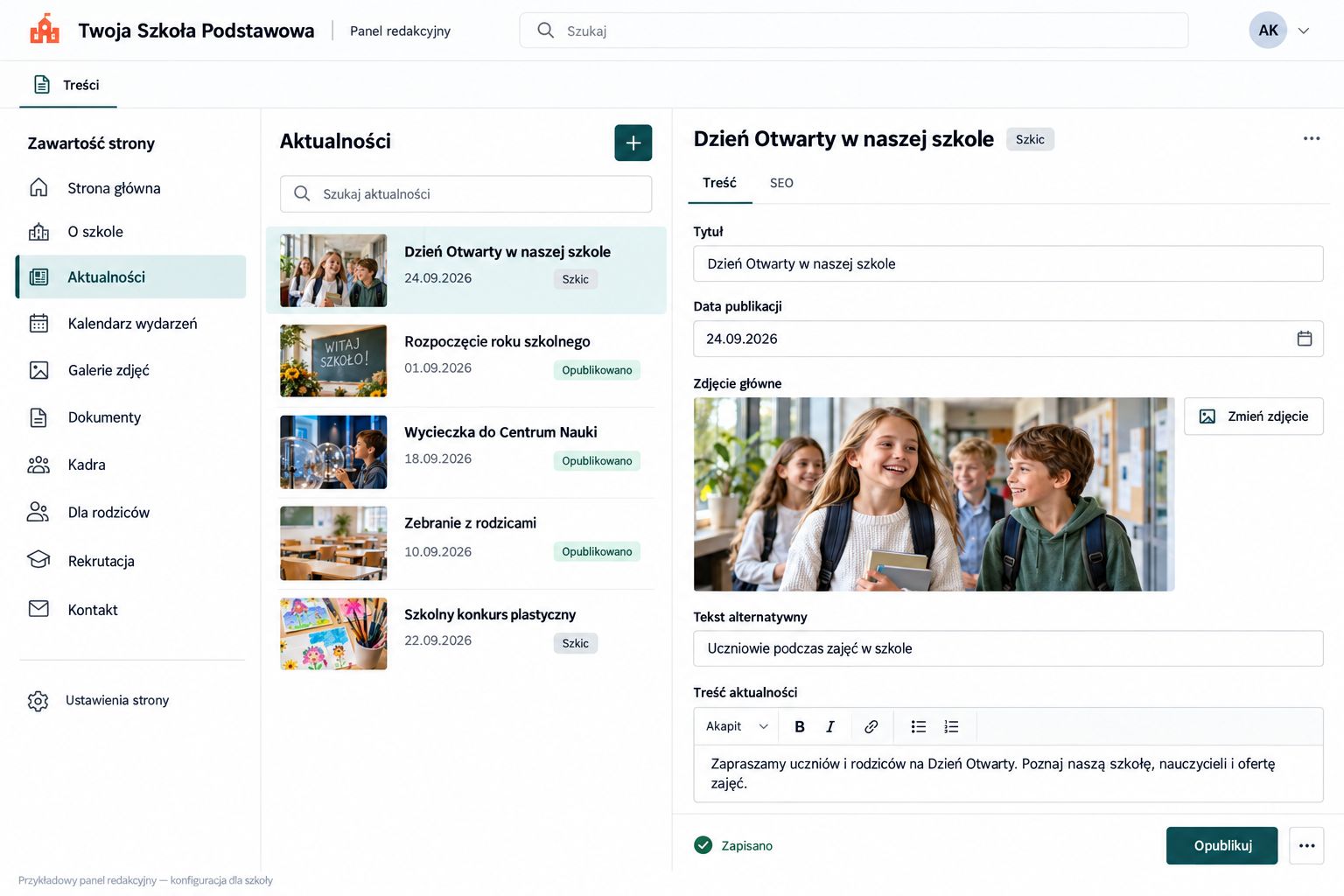Open Kalendarz wydarzeń page

pos(131,324)
